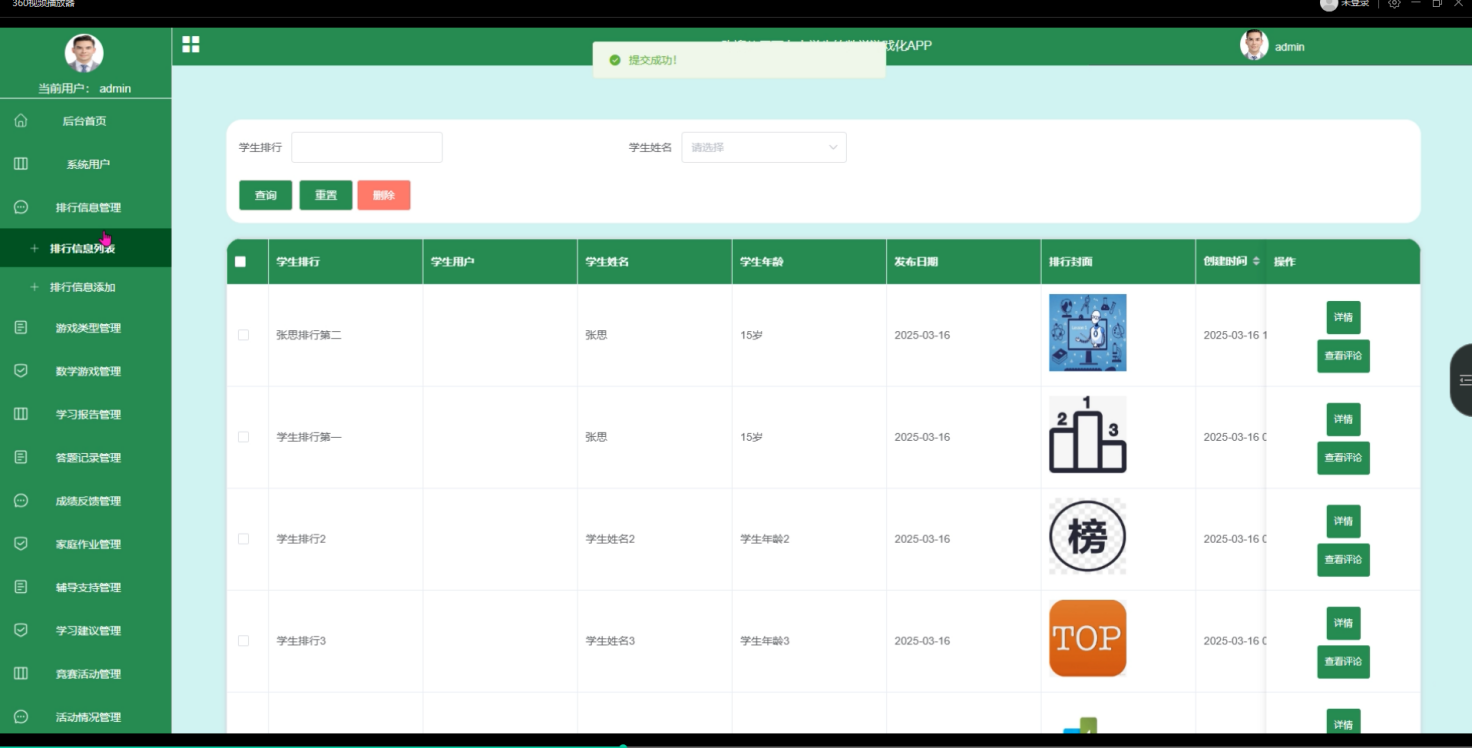Expand 排行信息管理 menu

pos(88,207)
